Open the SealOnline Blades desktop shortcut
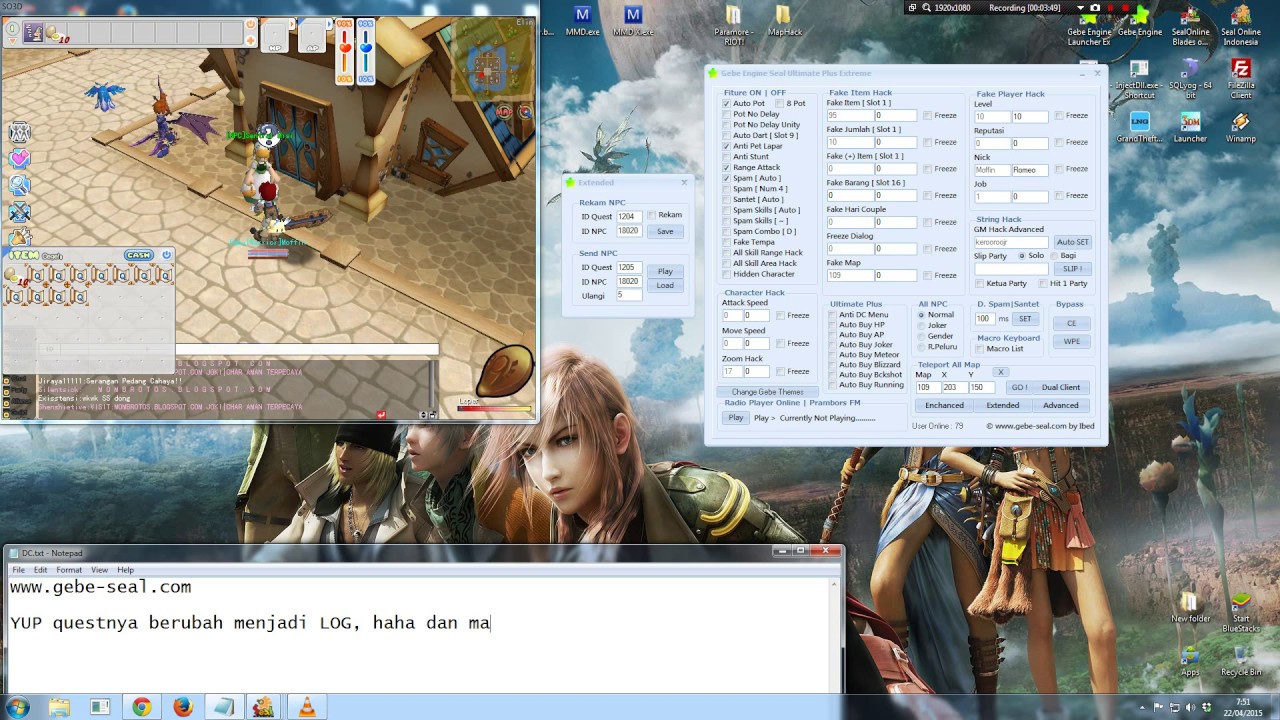This screenshot has width=1280, height=720. pos(1190,25)
